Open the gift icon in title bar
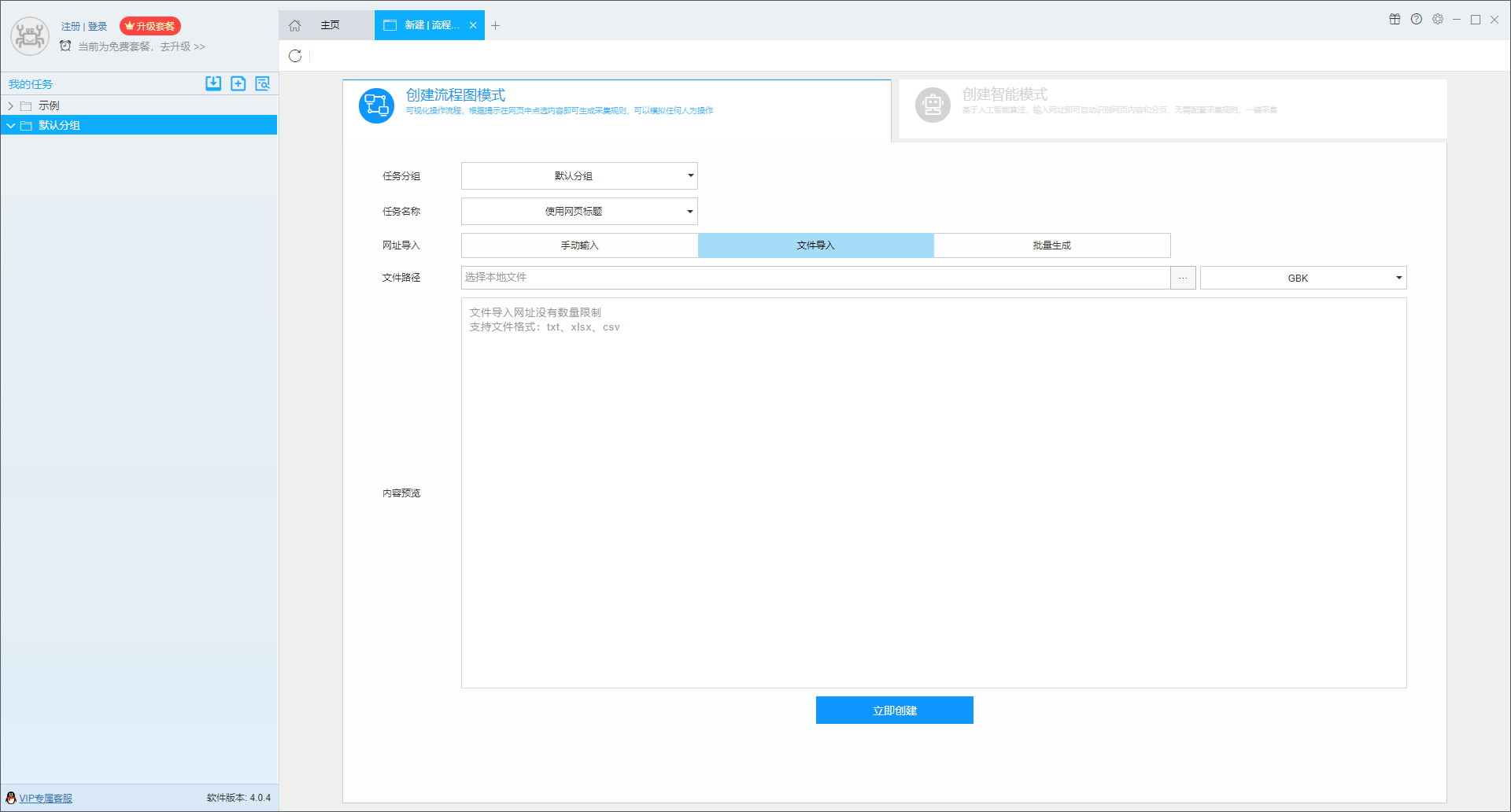This screenshot has width=1511, height=812. [x=1395, y=20]
